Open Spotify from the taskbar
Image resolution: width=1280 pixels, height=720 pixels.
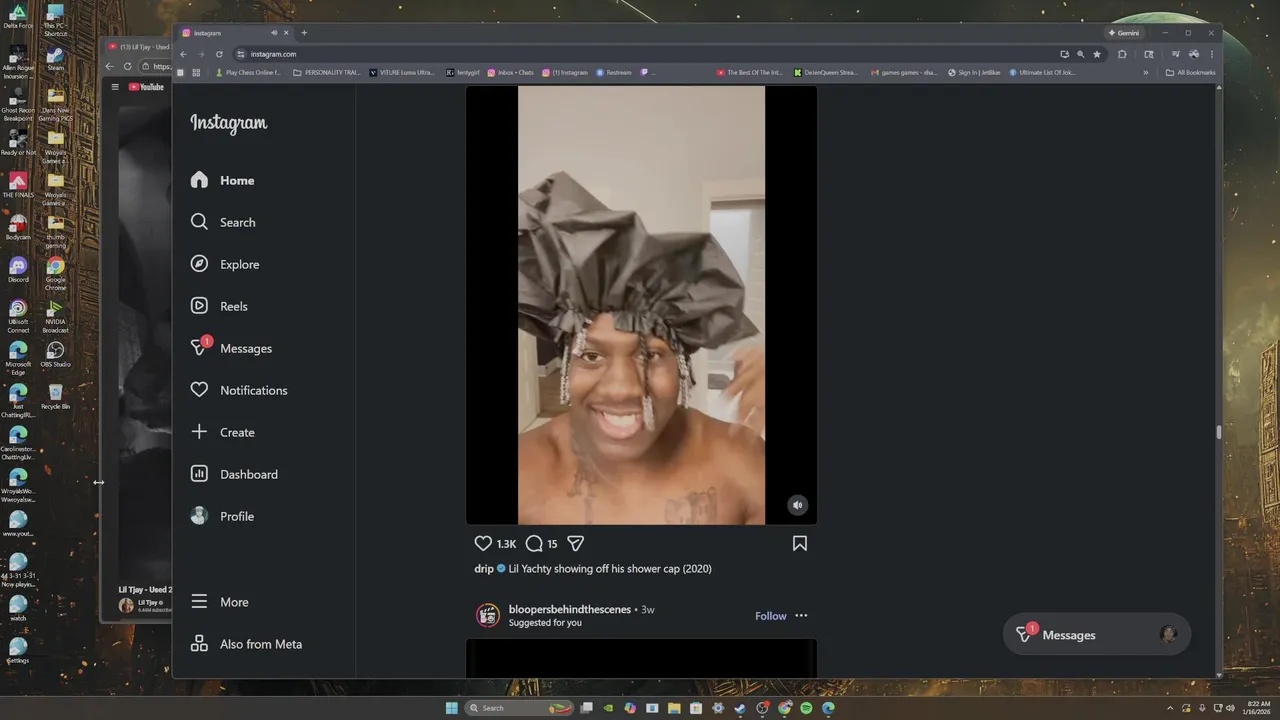[x=806, y=708]
